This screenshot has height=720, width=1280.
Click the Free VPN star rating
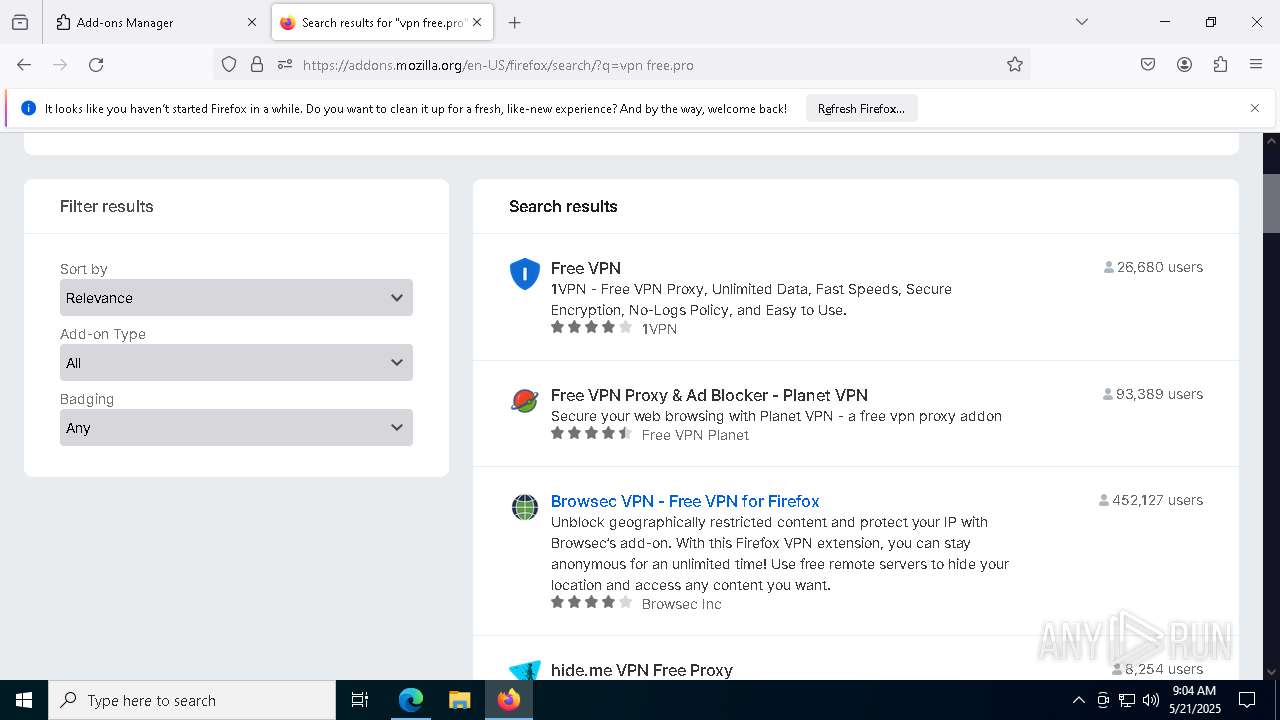(x=591, y=327)
